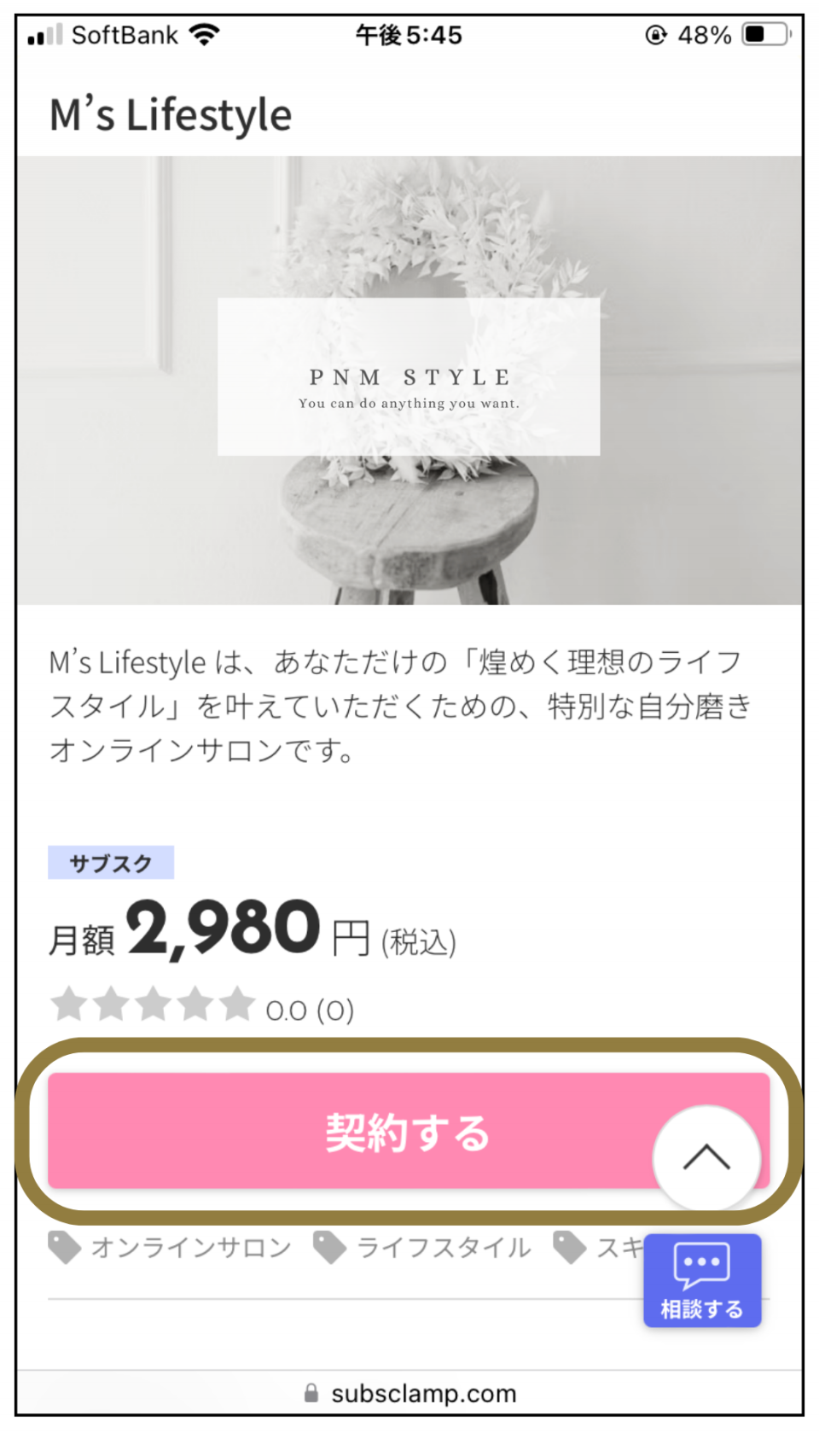The height and width of the screenshot is (1456, 819).
Task: Tap the 午後5:45 clock in status bar
Action: pos(409,35)
